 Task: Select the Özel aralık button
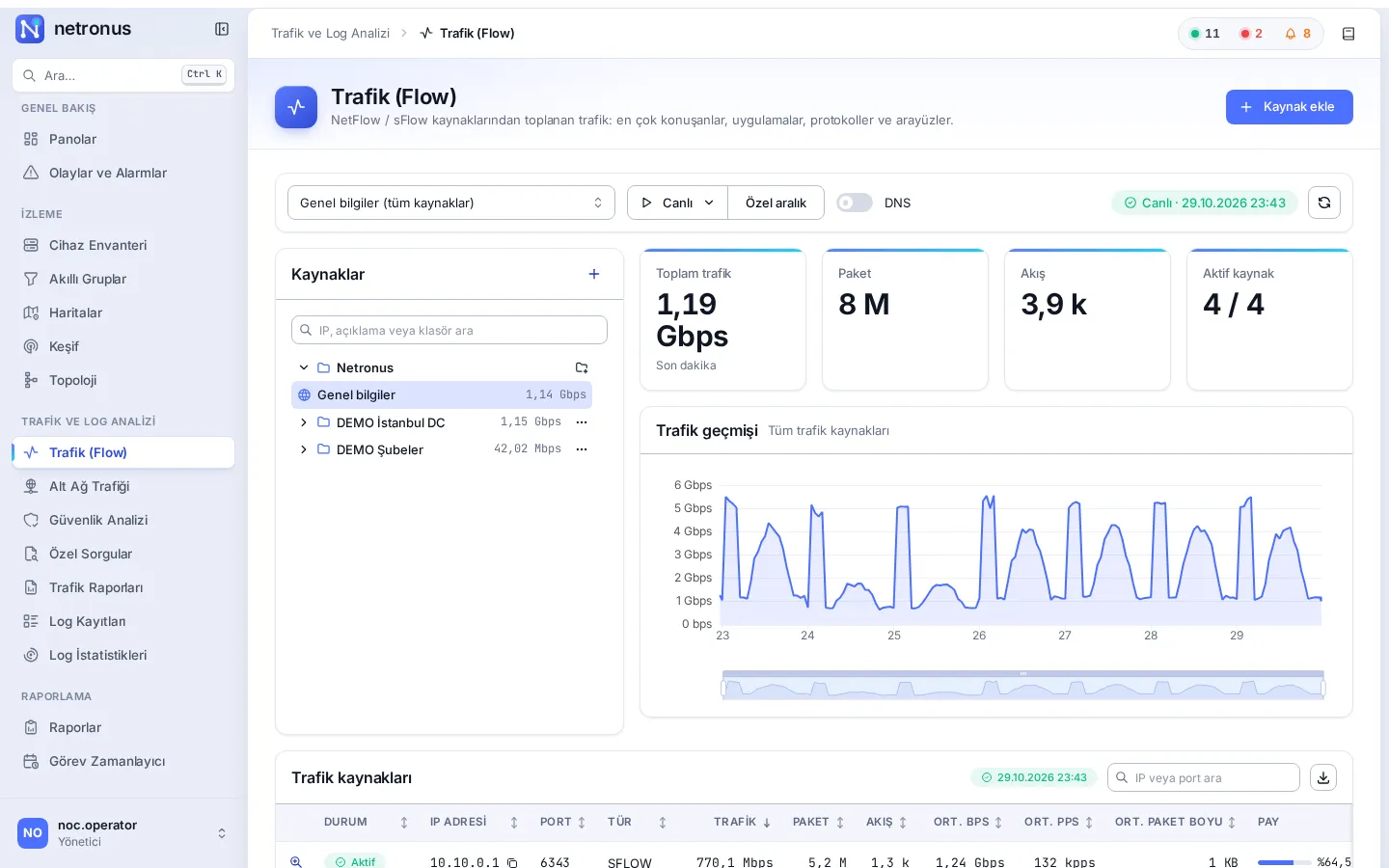[776, 203]
